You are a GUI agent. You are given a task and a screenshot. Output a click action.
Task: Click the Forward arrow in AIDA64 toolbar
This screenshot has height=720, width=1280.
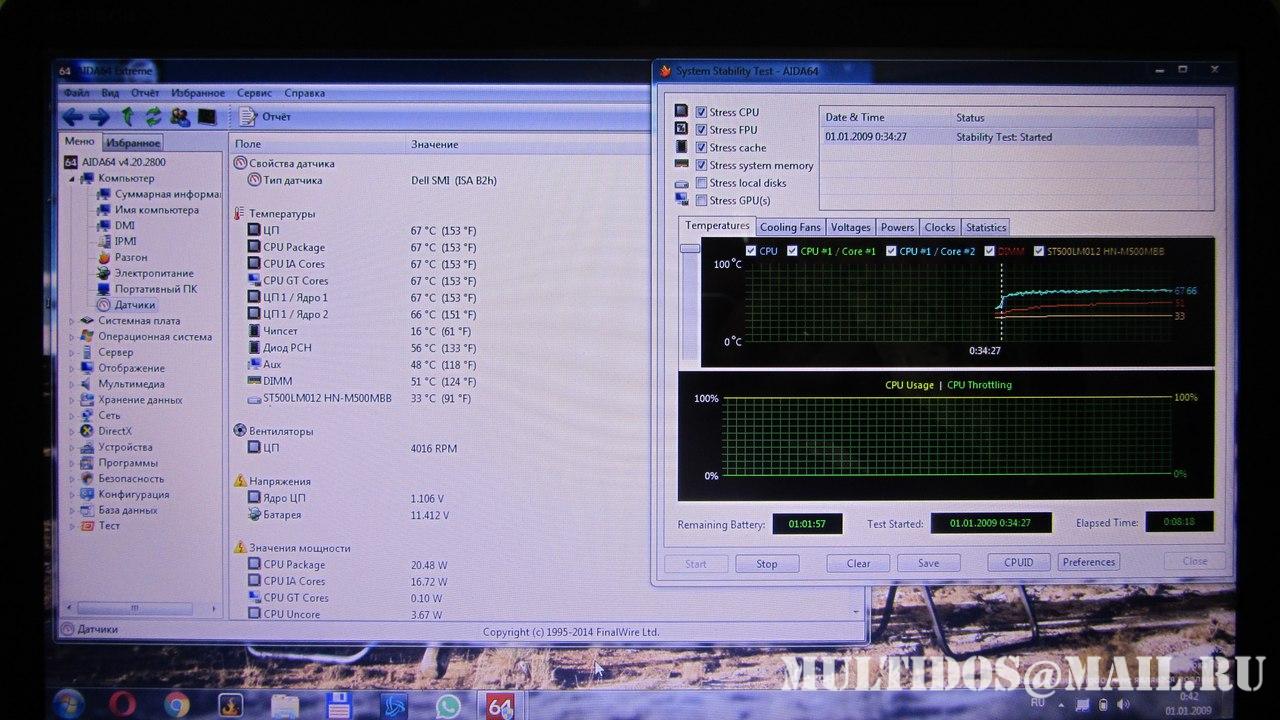coord(99,117)
